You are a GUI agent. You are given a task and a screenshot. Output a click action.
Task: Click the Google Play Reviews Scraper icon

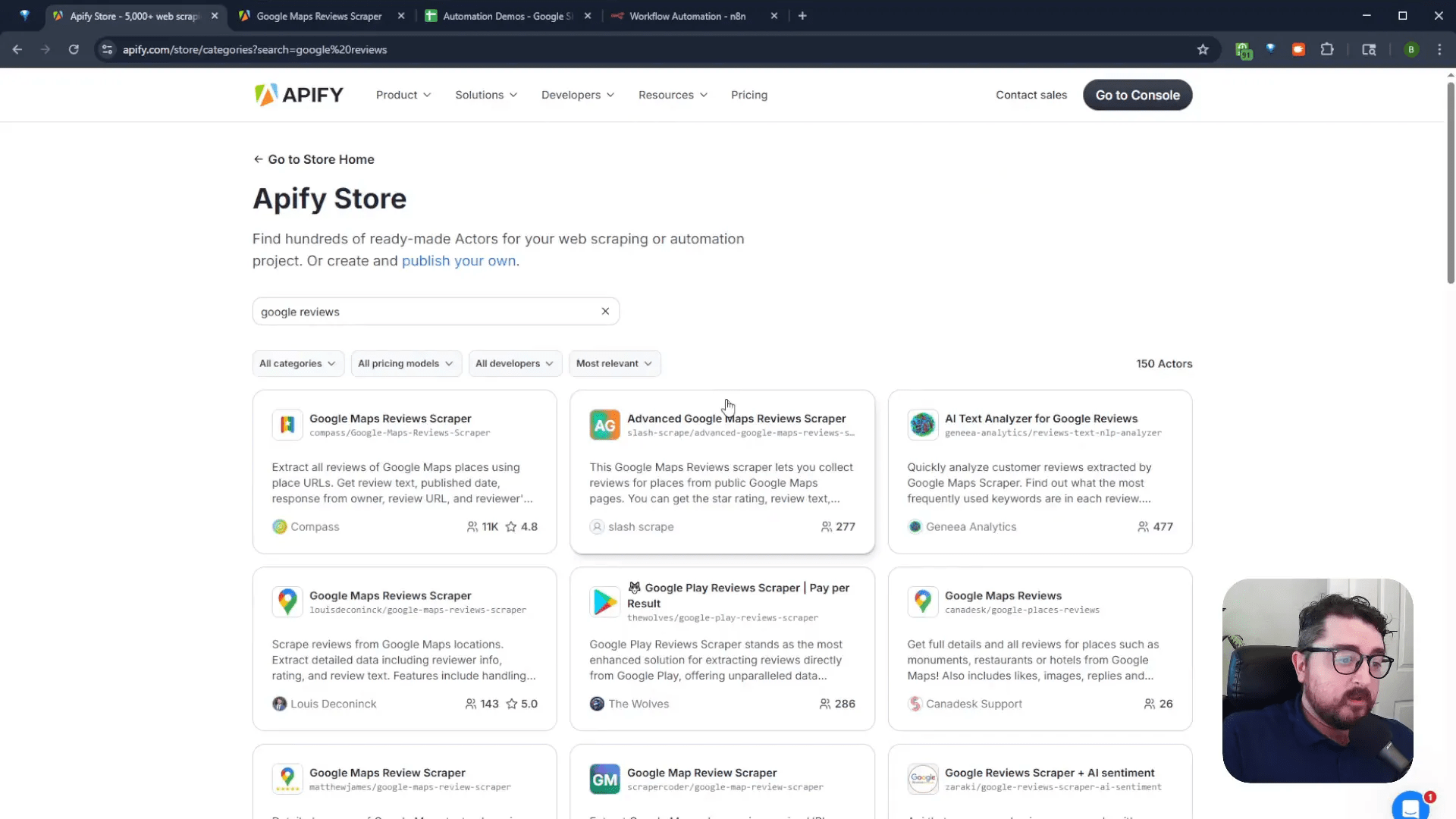coord(604,602)
